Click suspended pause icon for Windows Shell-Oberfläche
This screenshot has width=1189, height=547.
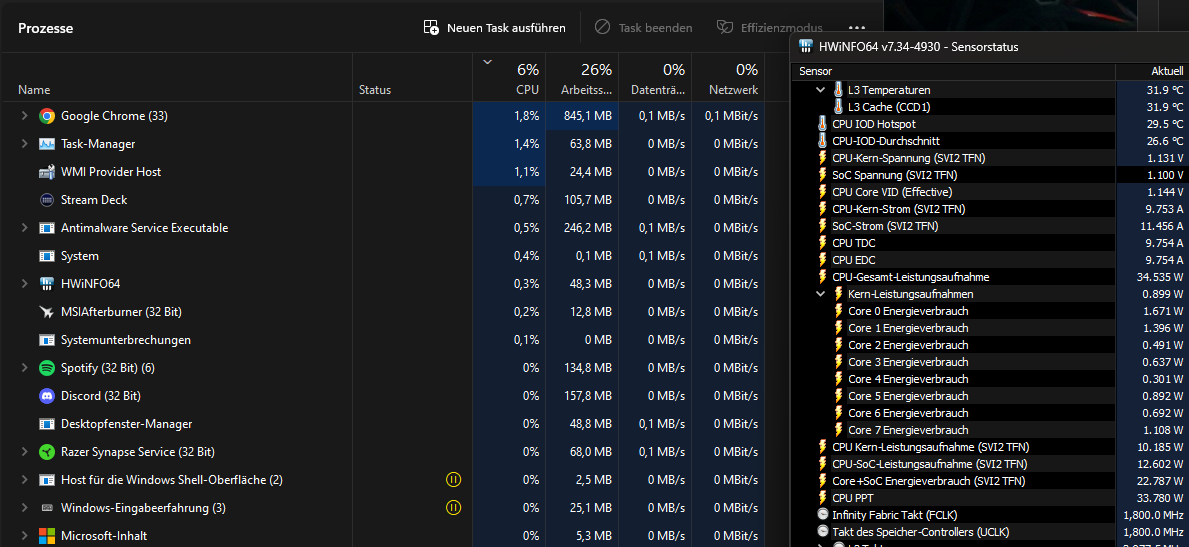(453, 480)
